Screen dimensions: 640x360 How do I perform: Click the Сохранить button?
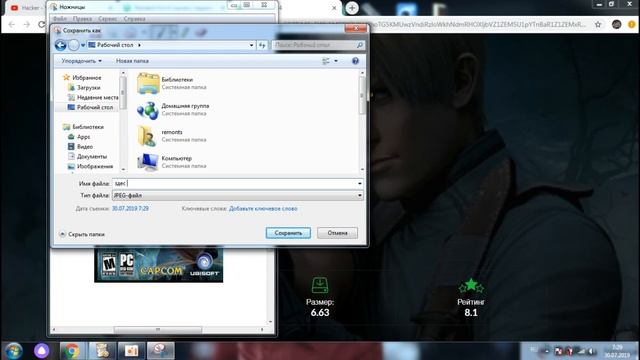point(288,233)
